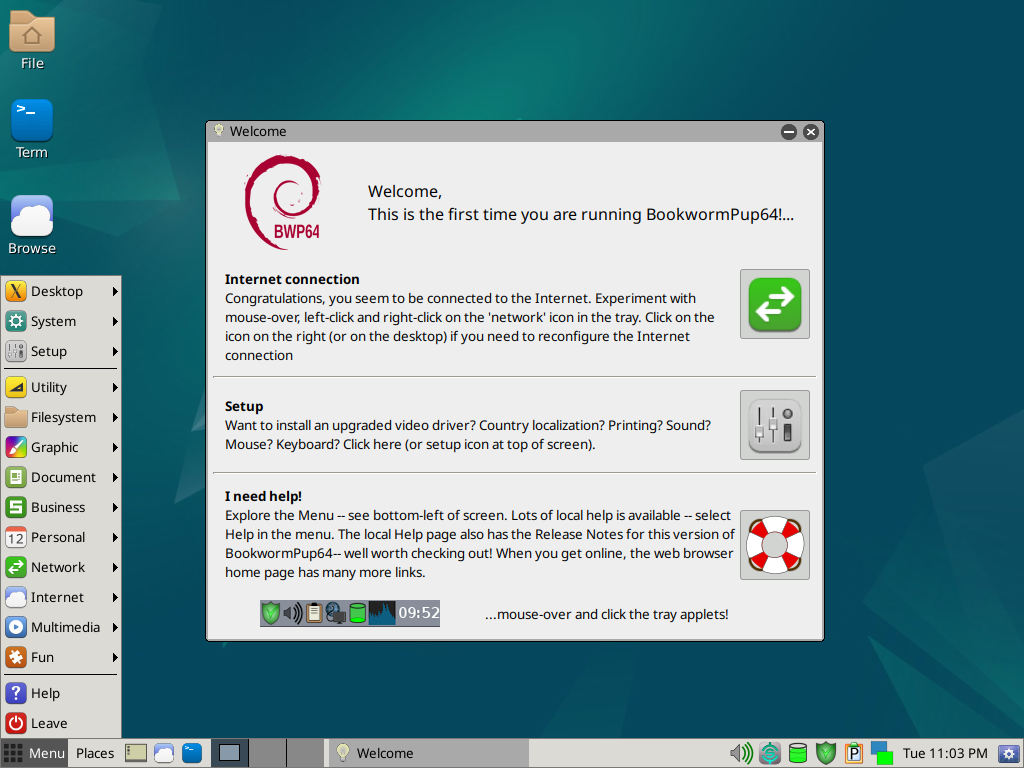Open the Internet submenu
The width and height of the screenshot is (1024, 768).
point(61,598)
